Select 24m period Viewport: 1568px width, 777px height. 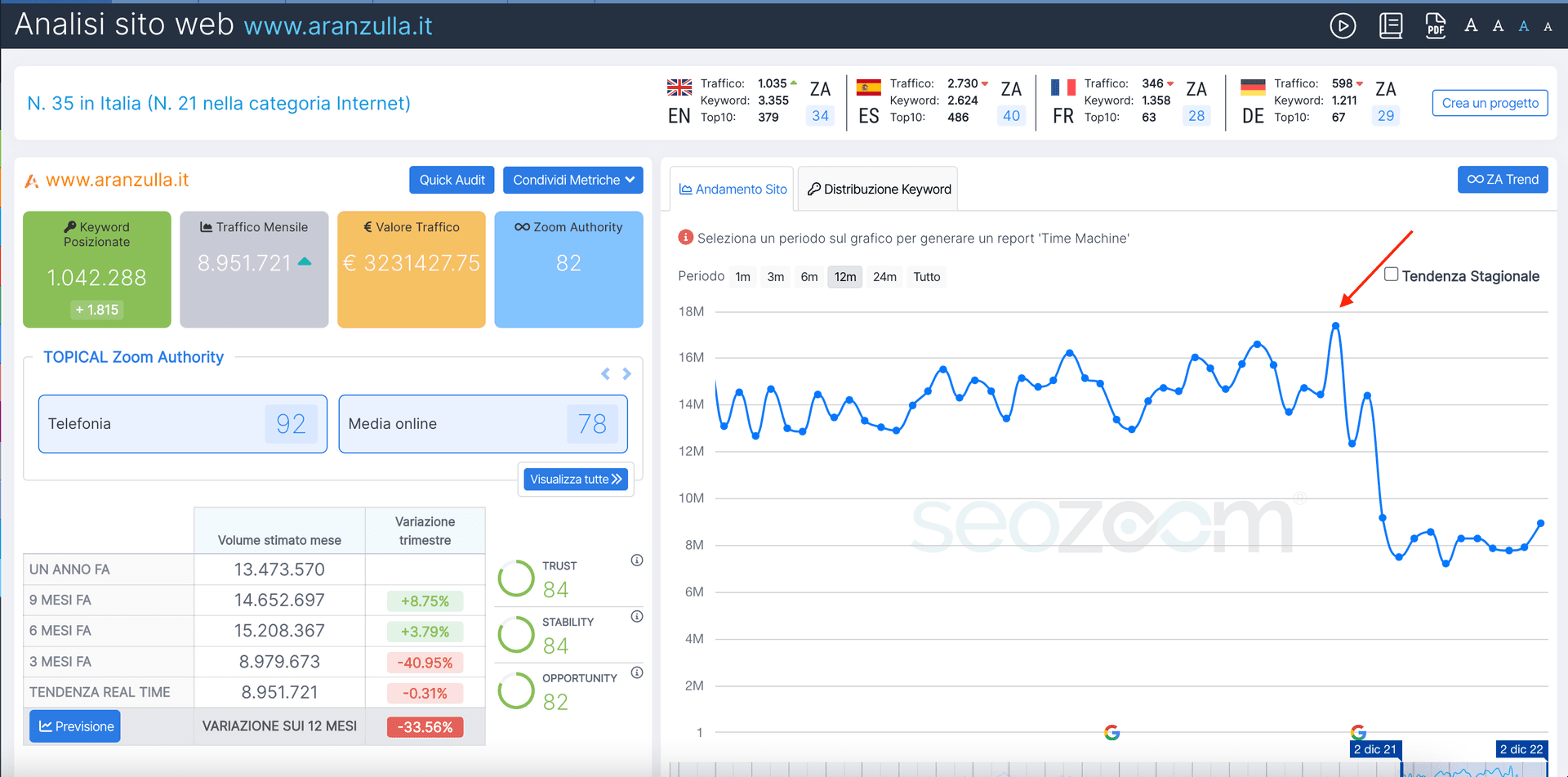(x=884, y=277)
